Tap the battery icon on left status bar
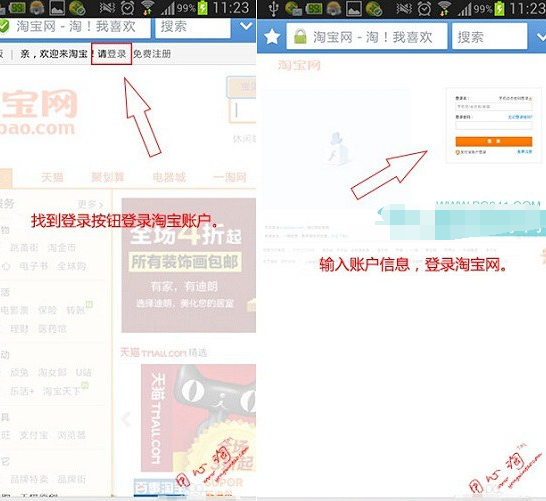 tap(203, 8)
